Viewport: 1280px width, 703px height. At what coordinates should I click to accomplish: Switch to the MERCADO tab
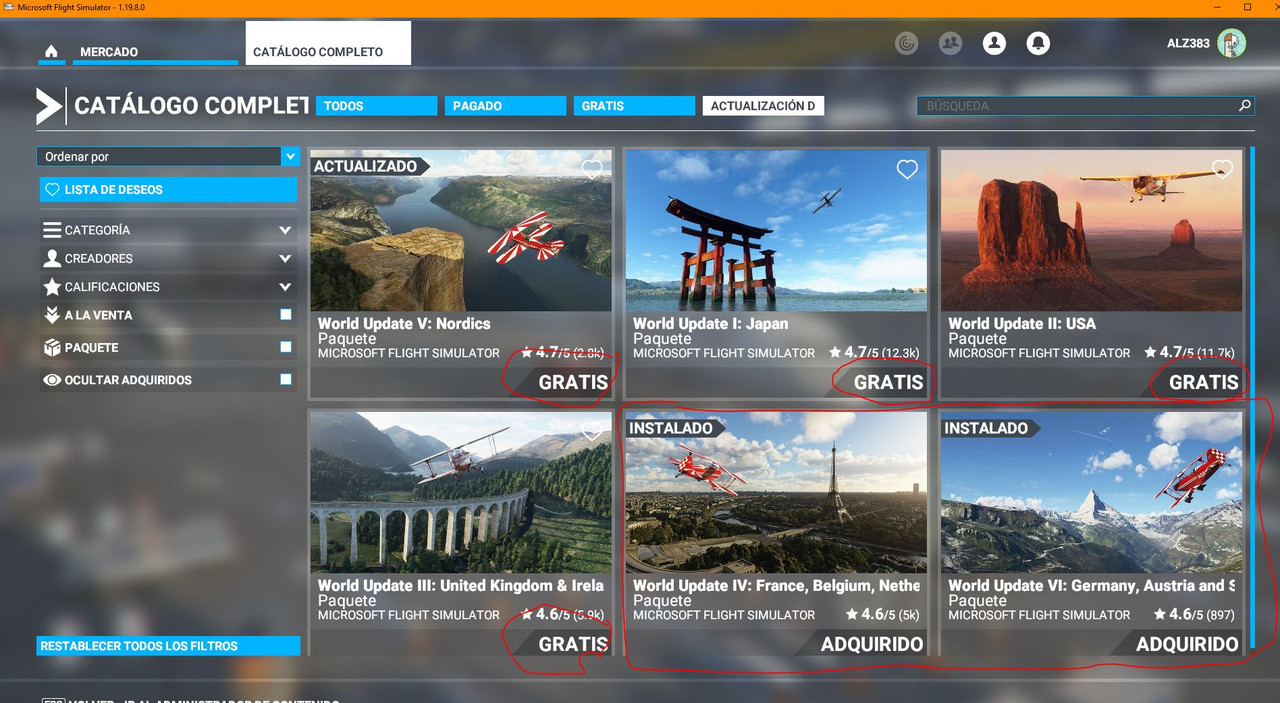click(155, 52)
